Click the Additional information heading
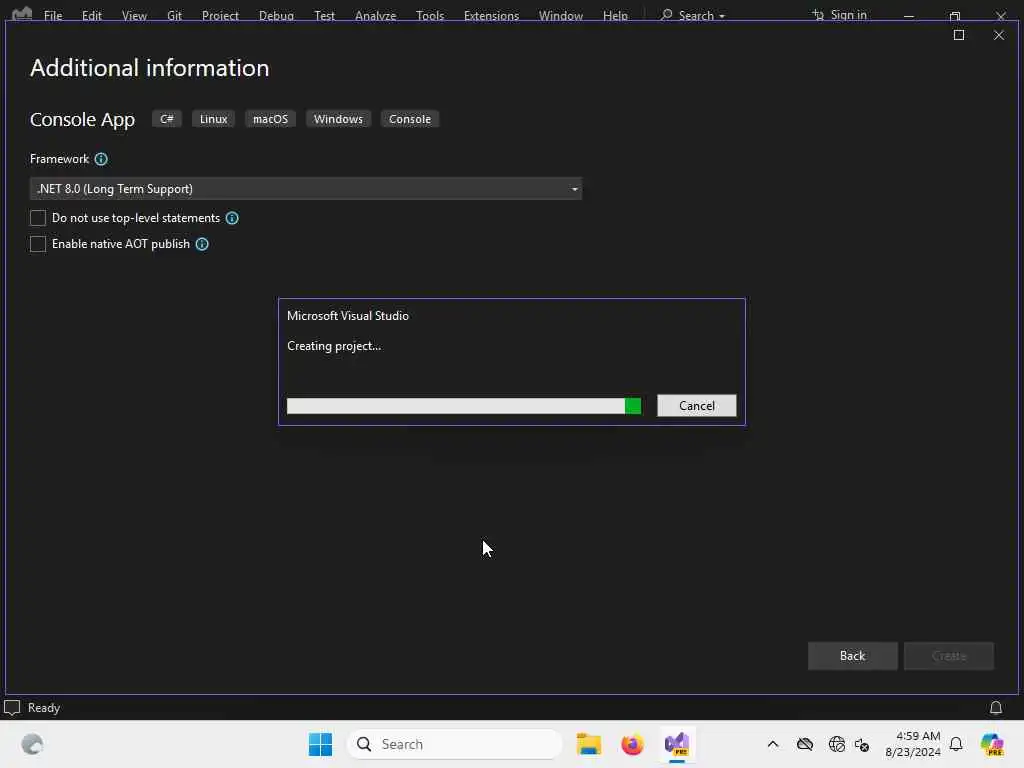Image resolution: width=1024 pixels, height=768 pixels. click(x=150, y=68)
